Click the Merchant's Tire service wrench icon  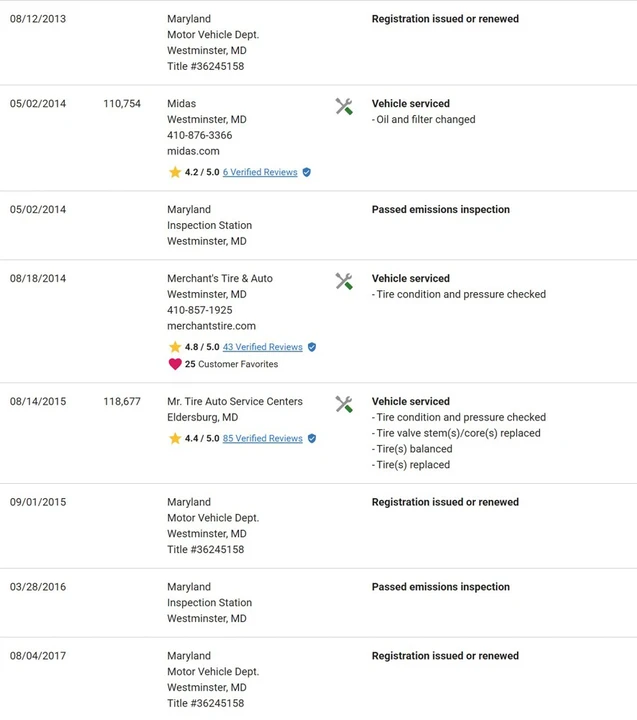344,281
